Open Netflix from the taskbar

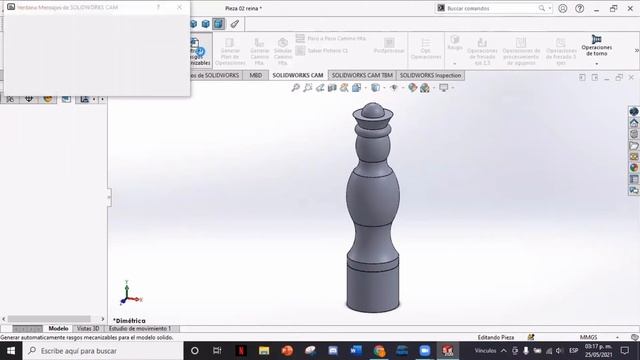pos(241,351)
